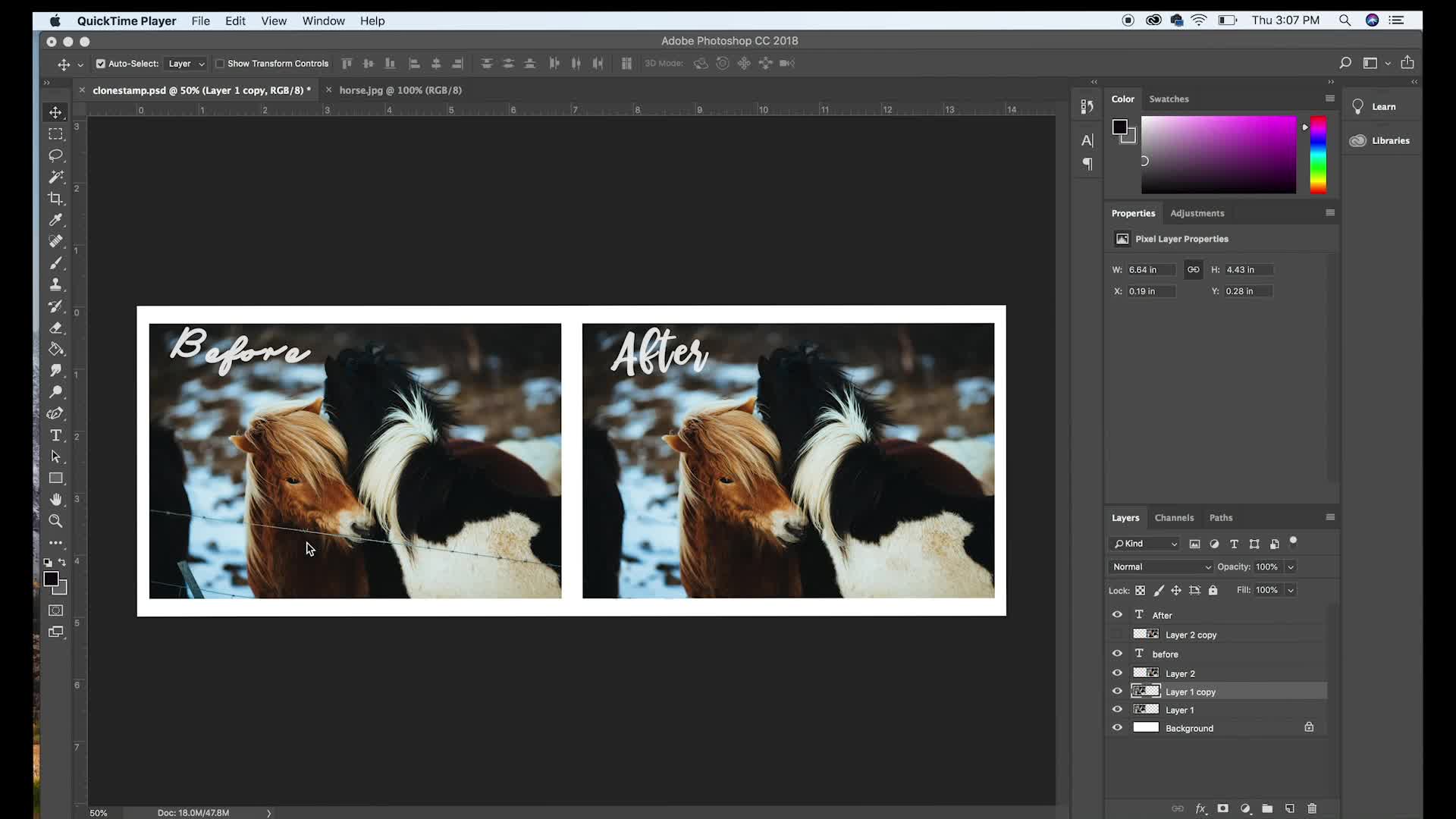Hide the Layer 1 layer
This screenshot has width=1456, height=819.
pyautogui.click(x=1117, y=710)
